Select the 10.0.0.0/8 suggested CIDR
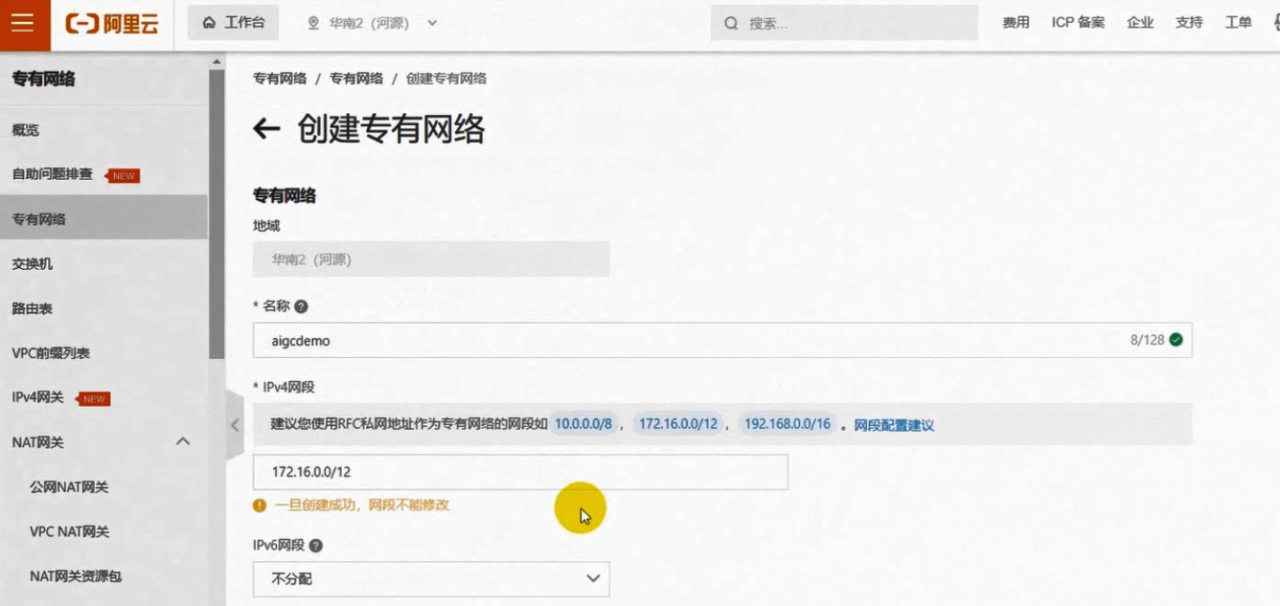 583,424
